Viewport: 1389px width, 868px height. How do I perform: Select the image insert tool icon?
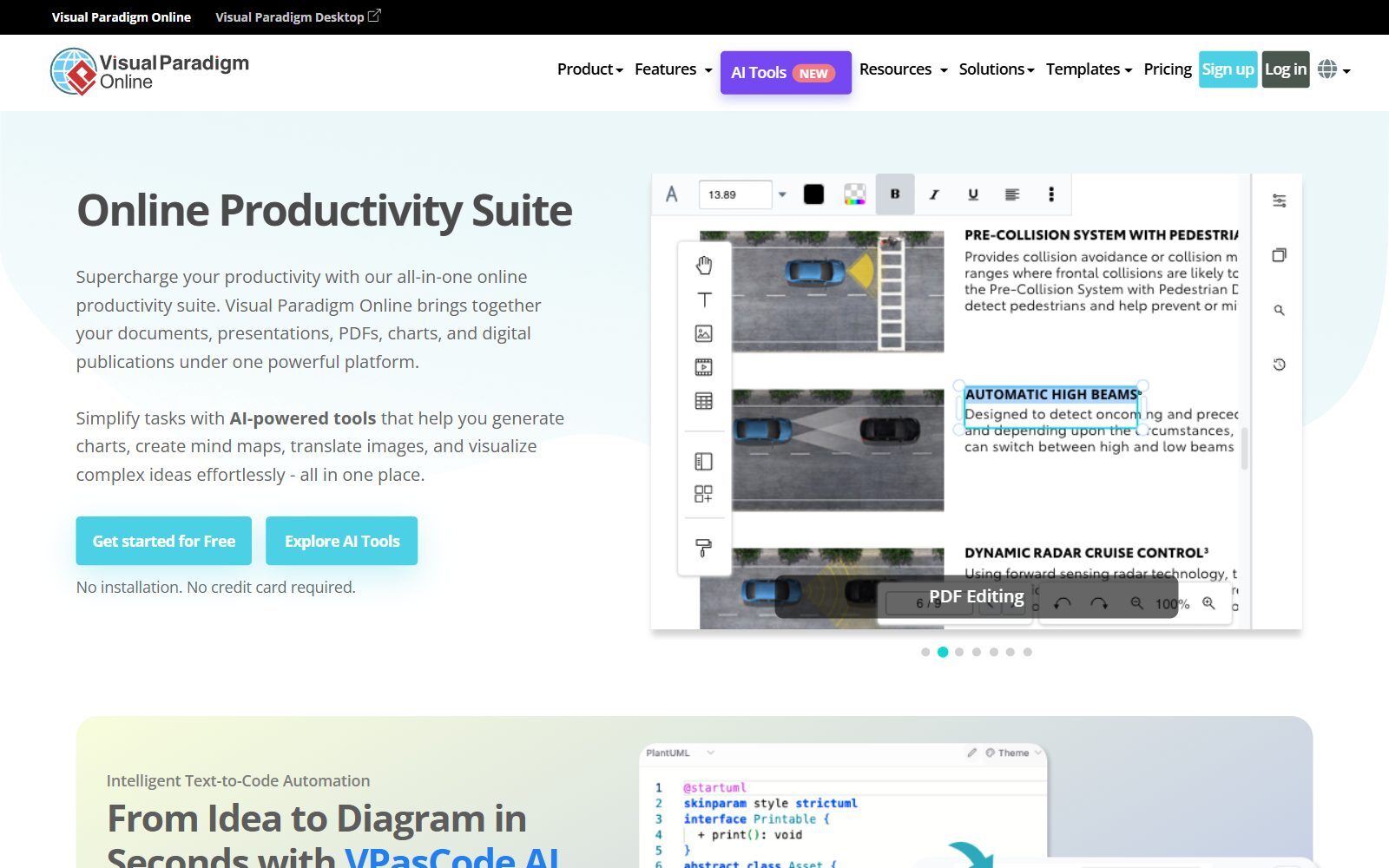(704, 333)
